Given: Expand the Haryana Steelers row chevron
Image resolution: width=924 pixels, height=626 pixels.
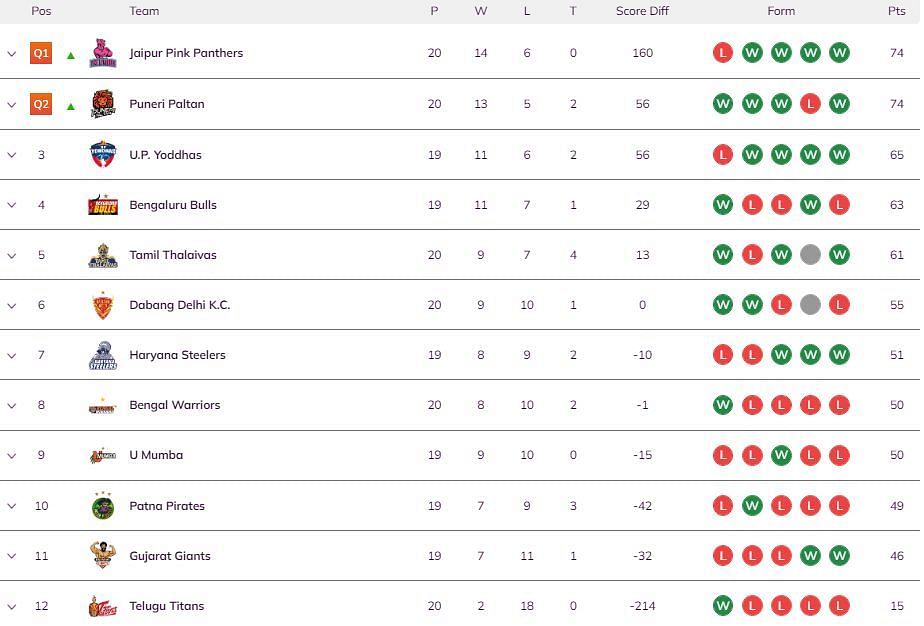Looking at the screenshot, I should click(12, 355).
